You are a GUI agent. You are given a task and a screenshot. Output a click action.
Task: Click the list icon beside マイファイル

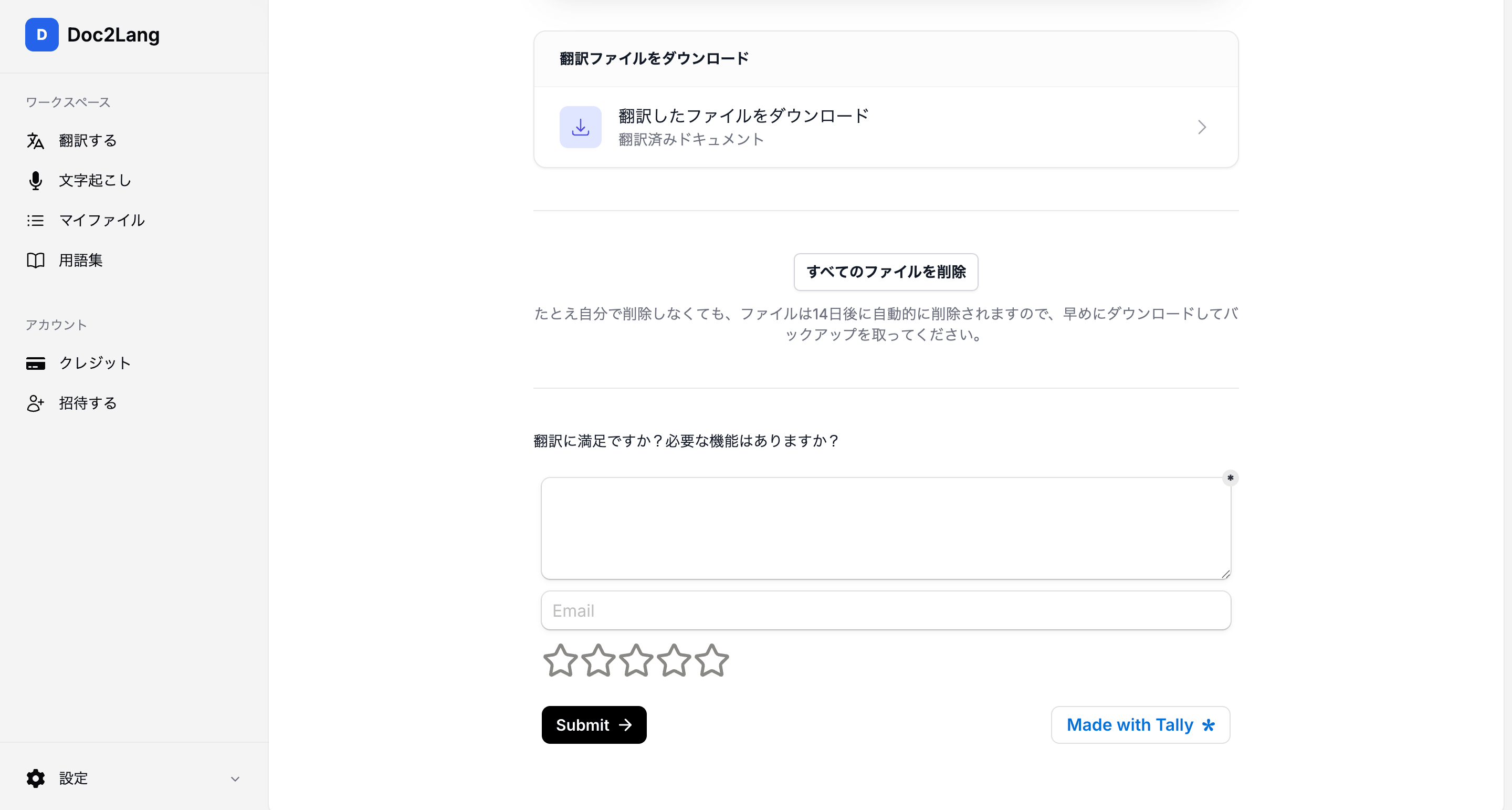(35, 221)
